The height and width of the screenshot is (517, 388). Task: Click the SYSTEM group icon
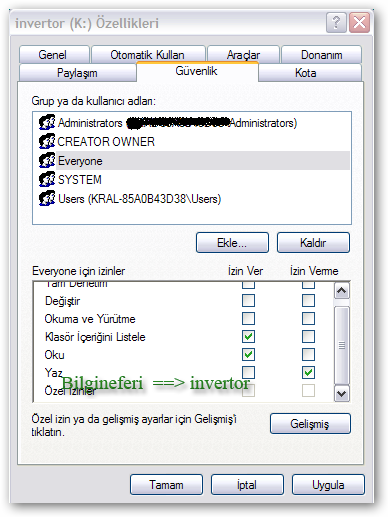(x=47, y=179)
